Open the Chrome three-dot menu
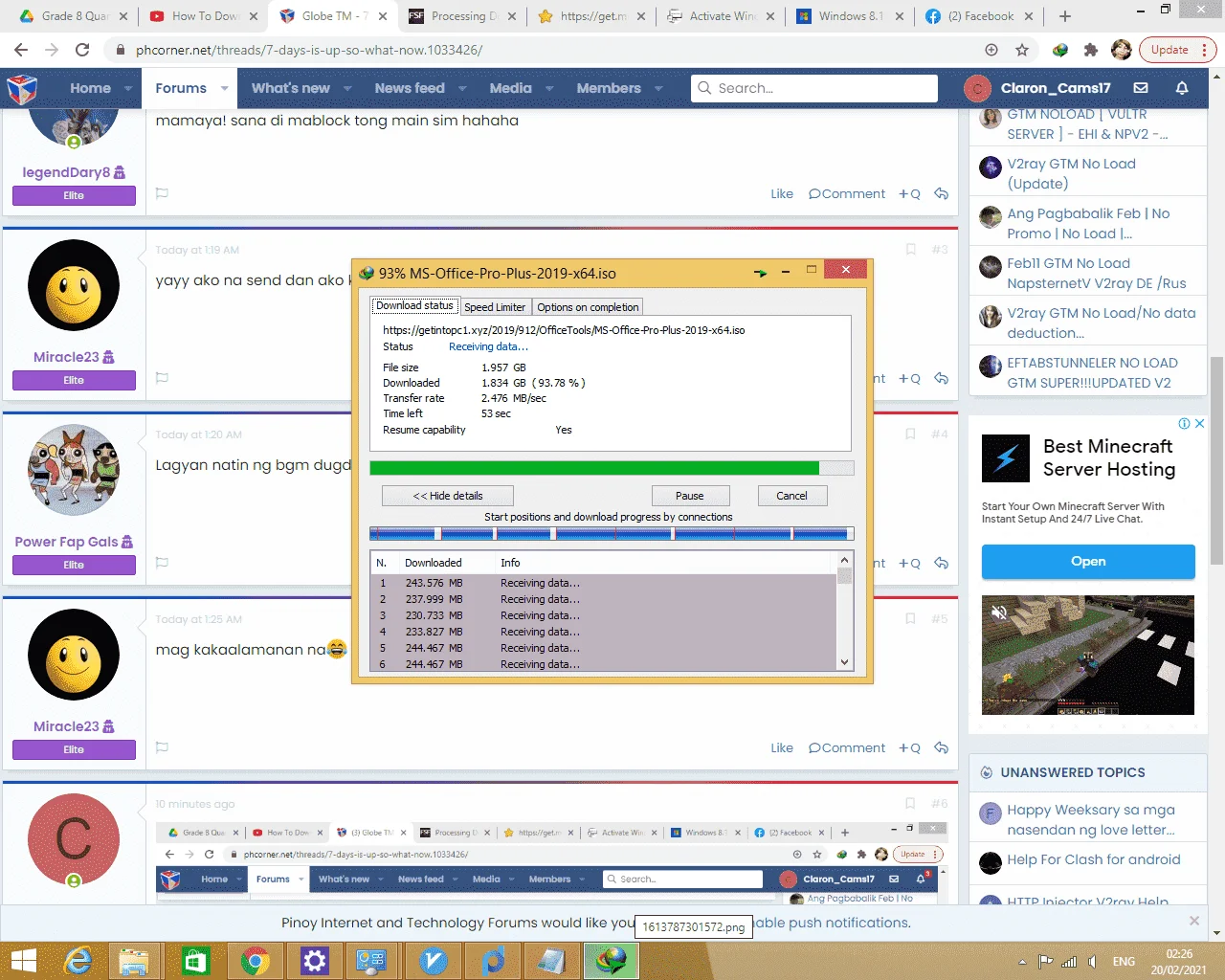 point(1205,50)
